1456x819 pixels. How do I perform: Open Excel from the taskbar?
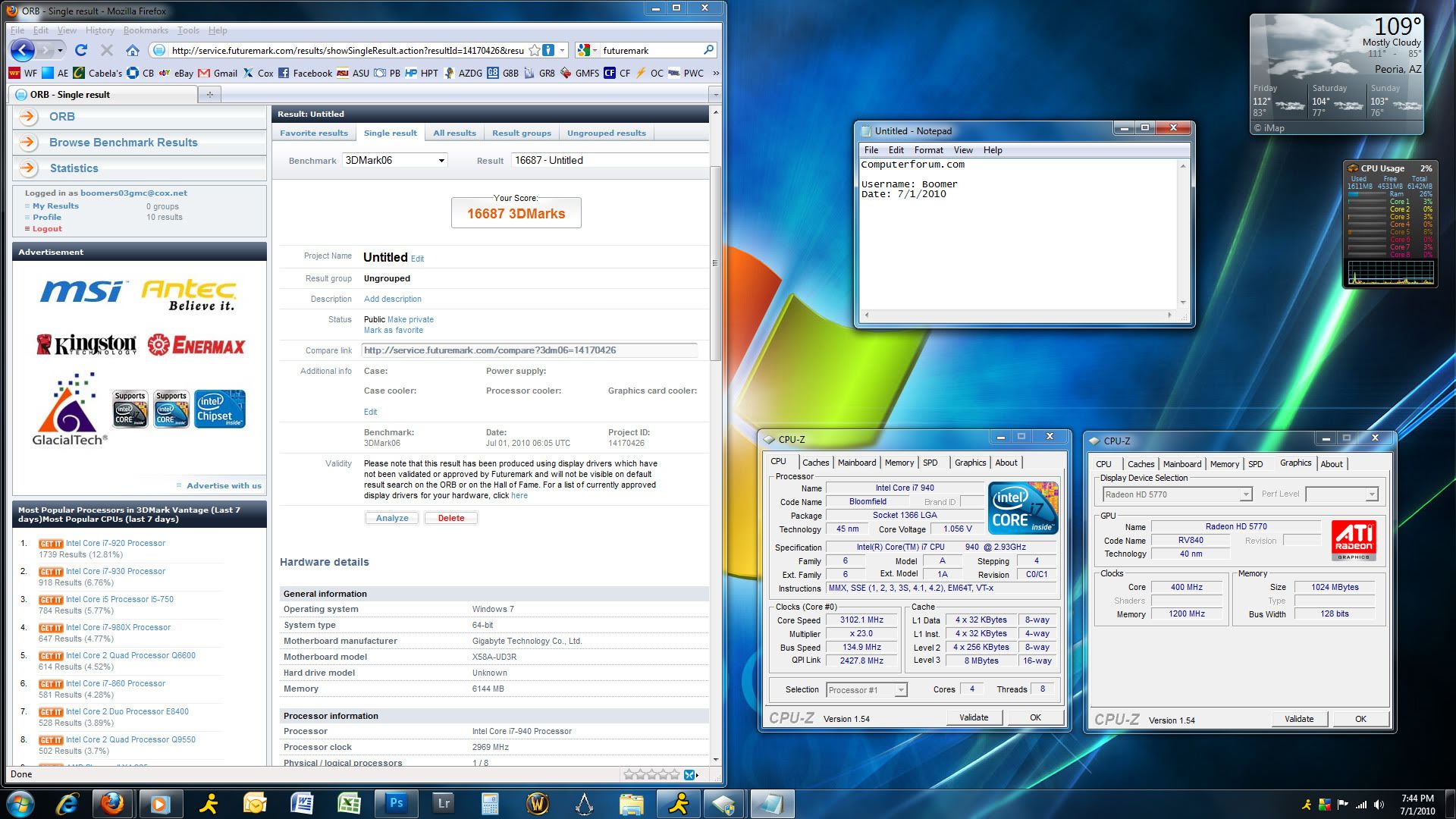pos(349,804)
